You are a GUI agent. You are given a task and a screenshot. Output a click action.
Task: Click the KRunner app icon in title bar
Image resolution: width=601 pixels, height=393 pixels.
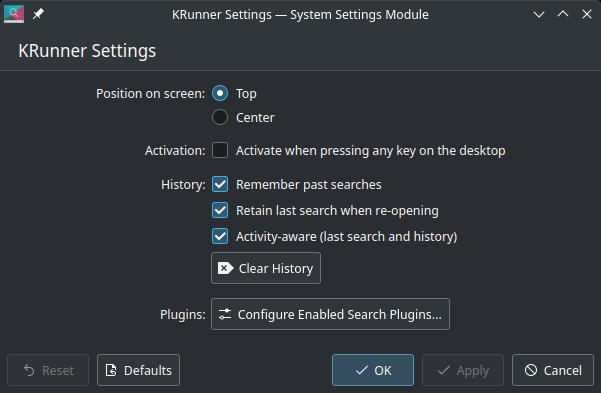[x=14, y=14]
